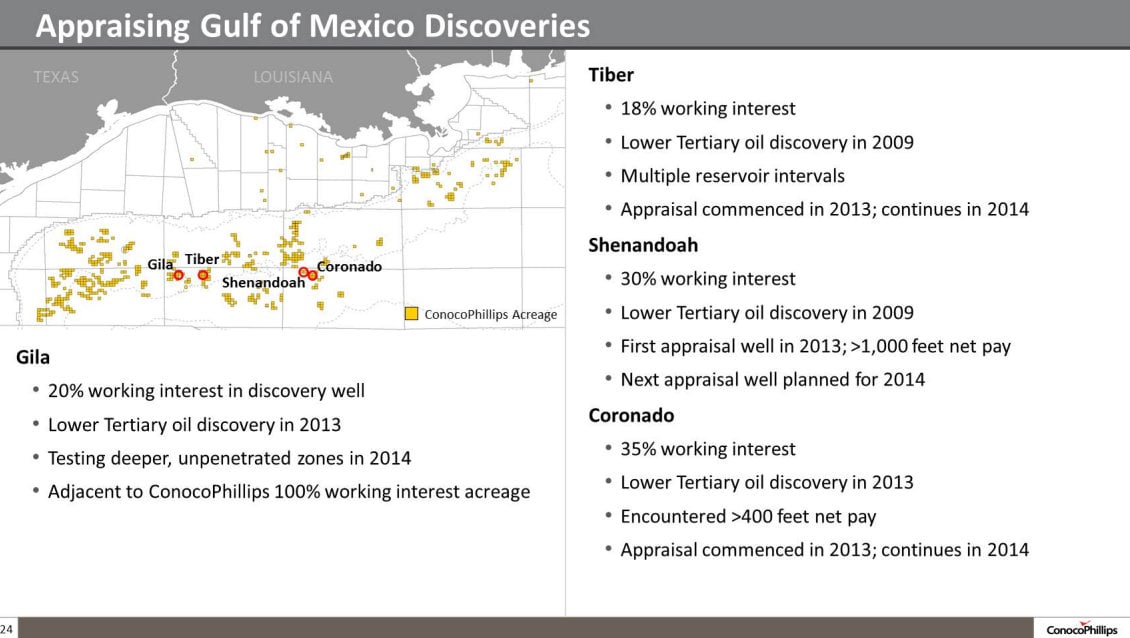Click 'Multiple reservoir intervals' bullet text
This screenshot has height=638, width=1130.
(732, 176)
